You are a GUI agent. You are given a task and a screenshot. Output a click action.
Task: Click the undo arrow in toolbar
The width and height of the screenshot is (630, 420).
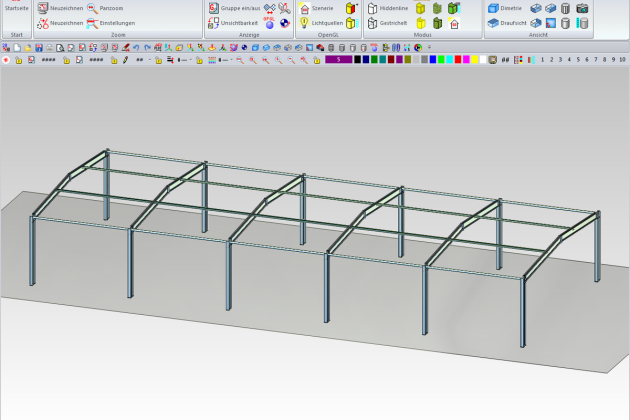pos(134,47)
